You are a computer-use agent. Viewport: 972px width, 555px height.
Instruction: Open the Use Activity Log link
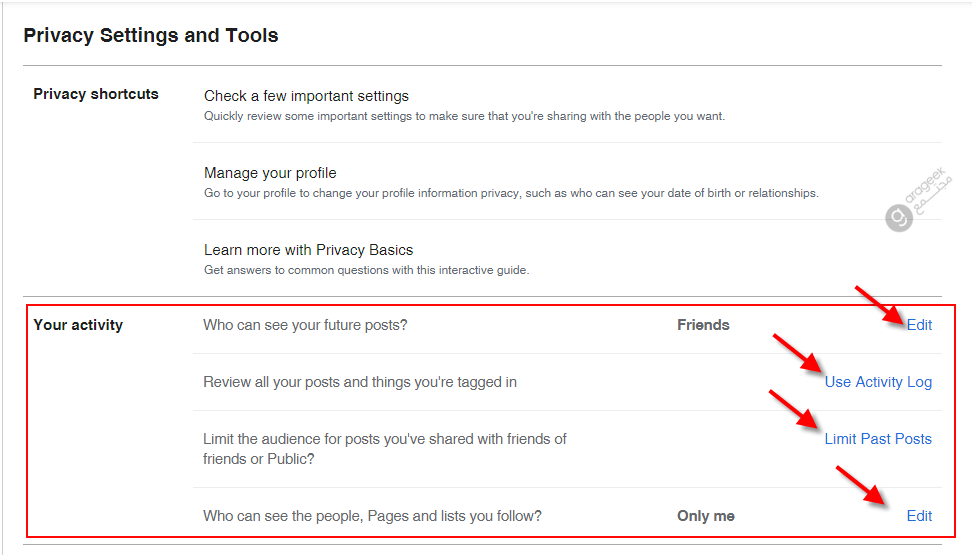tap(878, 382)
